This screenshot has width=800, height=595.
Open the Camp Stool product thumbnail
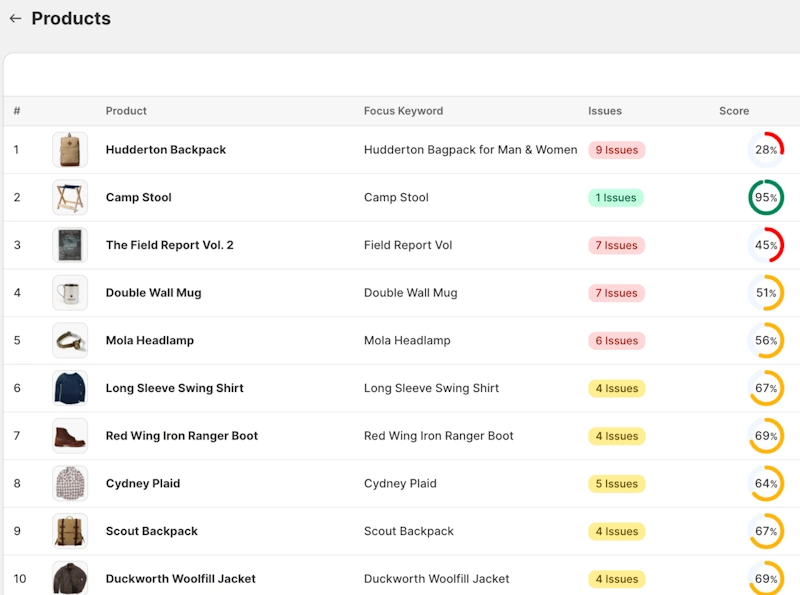pos(70,197)
